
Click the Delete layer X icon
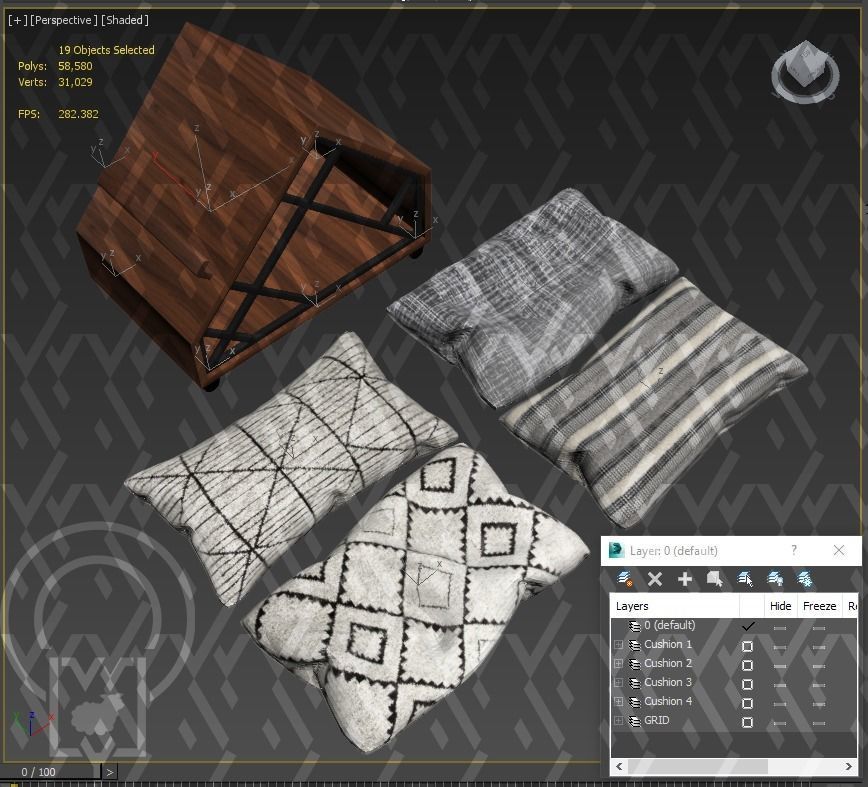655,579
